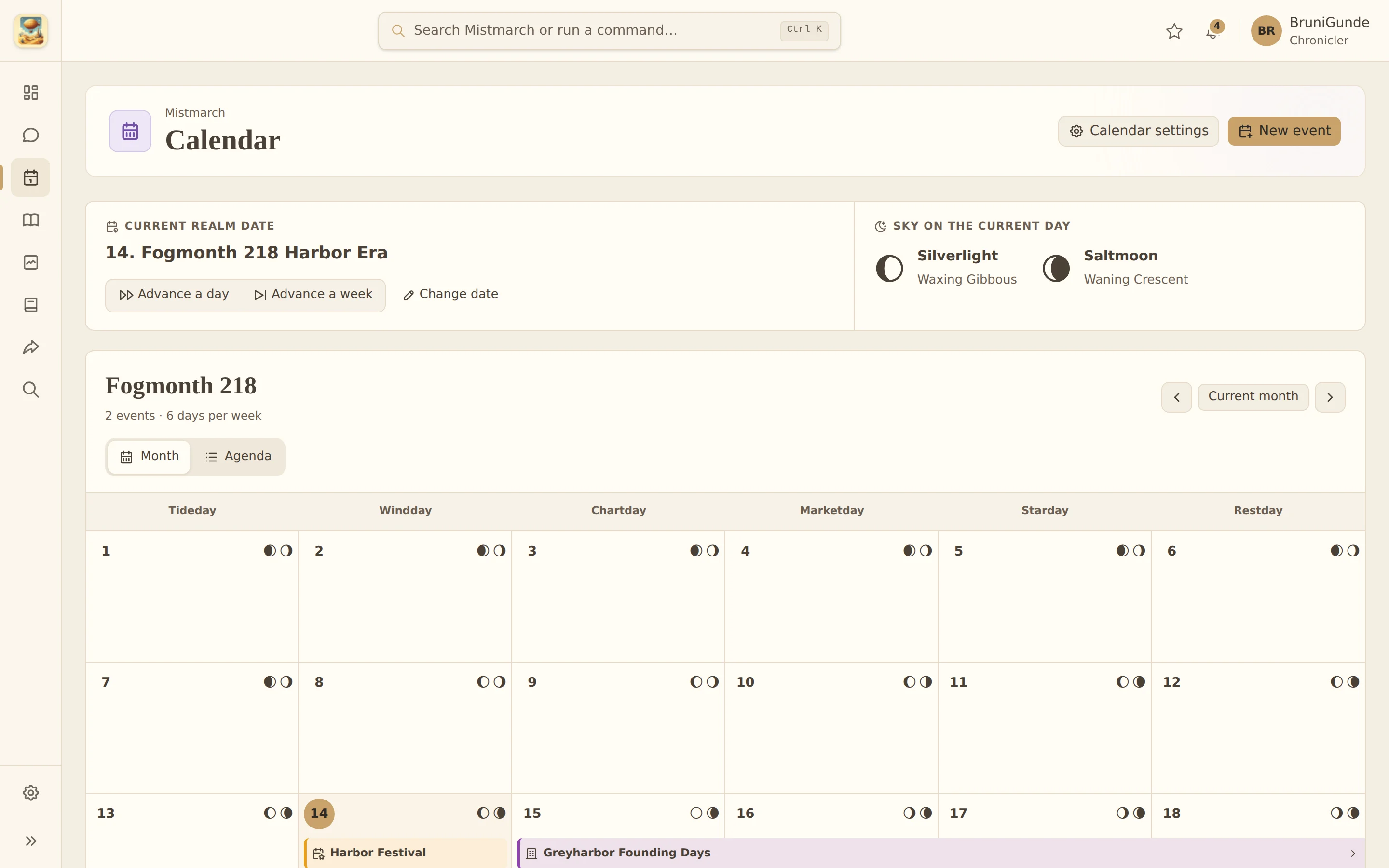Click the share arrow icon in sidebar

30,347
